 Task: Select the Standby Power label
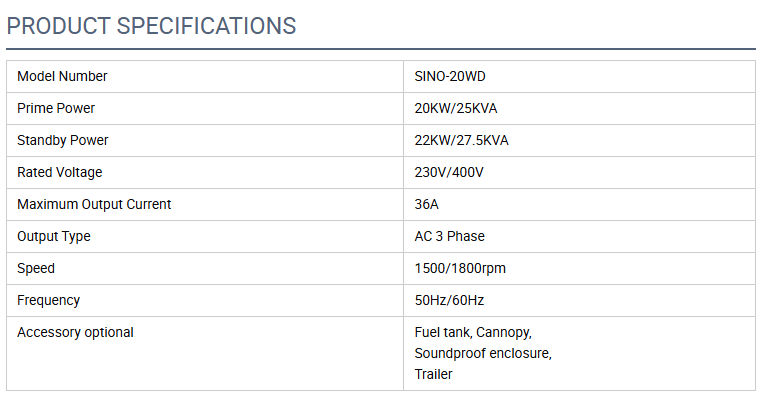tap(63, 140)
